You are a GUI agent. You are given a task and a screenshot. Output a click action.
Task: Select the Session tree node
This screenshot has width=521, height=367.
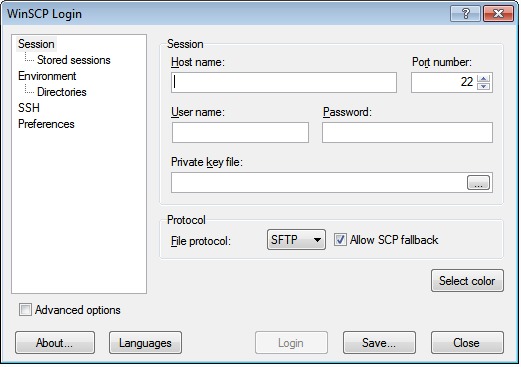36,44
